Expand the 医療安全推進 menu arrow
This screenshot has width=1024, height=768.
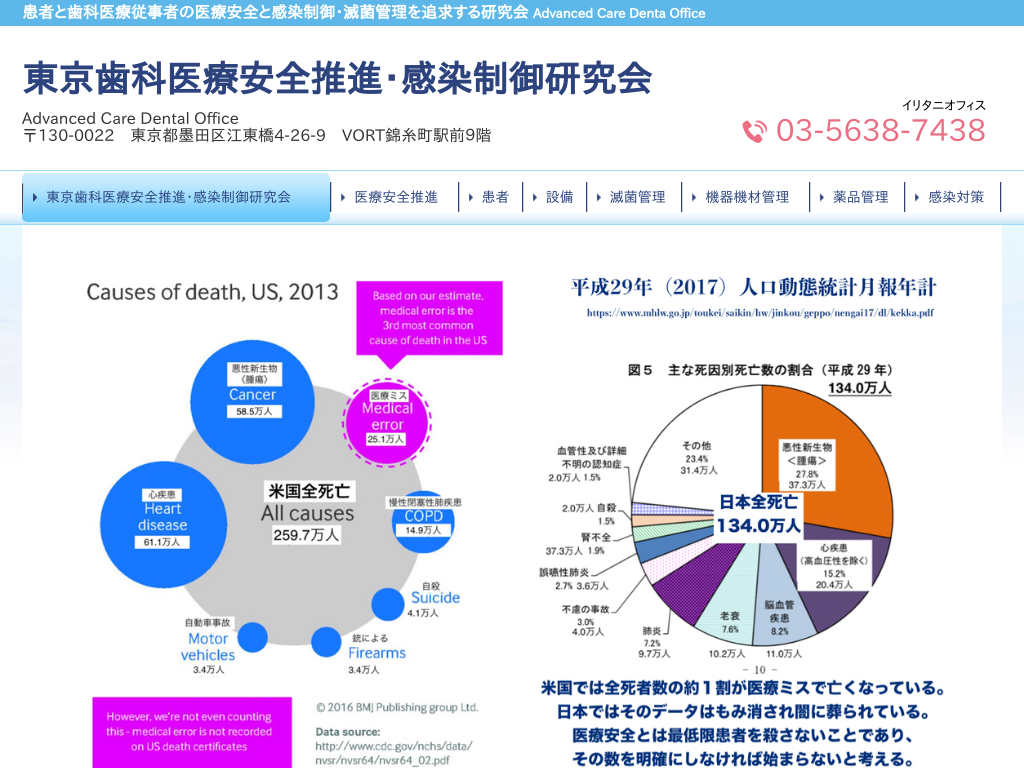tap(343, 198)
